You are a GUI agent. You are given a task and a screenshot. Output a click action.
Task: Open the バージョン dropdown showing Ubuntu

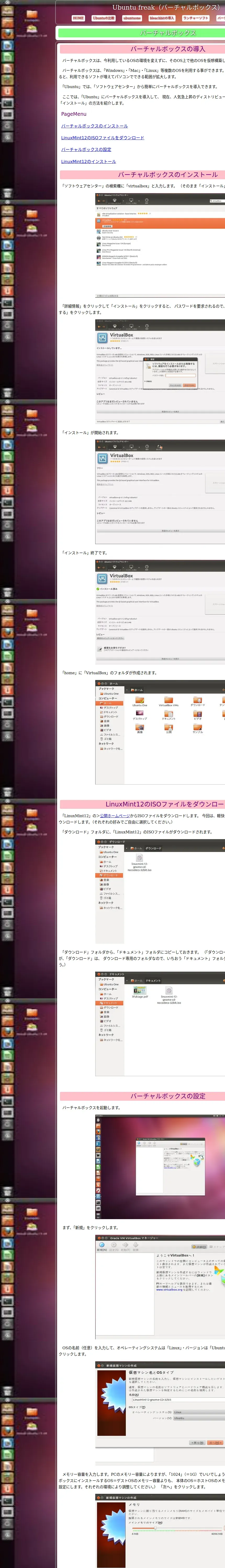point(199,1418)
